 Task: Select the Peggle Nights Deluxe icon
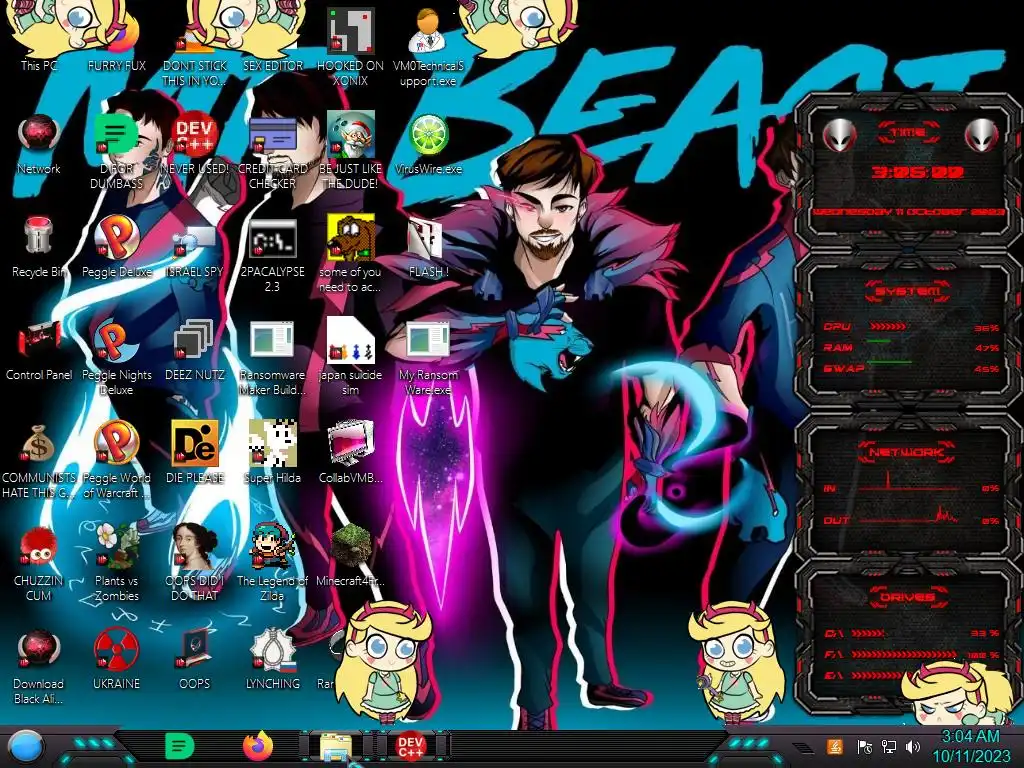[x=117, y=356]
